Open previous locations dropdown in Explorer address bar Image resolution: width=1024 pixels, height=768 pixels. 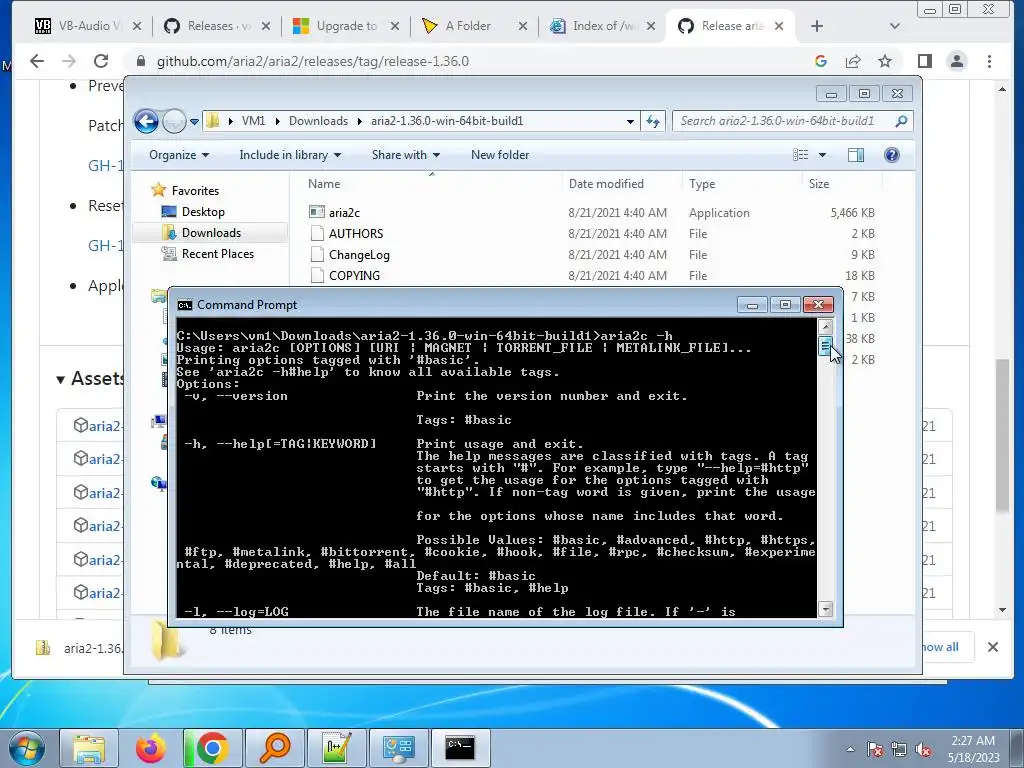click(x=630, y=121)
